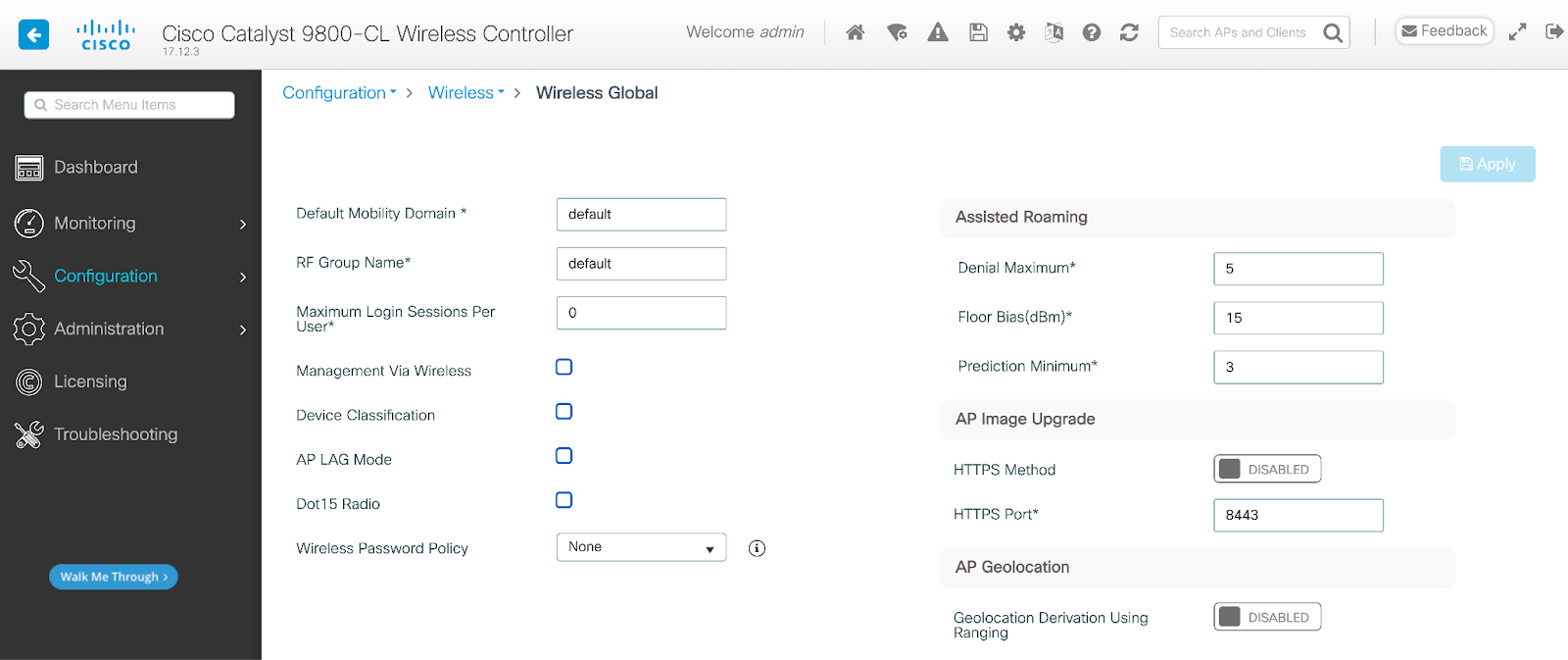Click the Dashboard sidebar icon

tap(29, 169)
